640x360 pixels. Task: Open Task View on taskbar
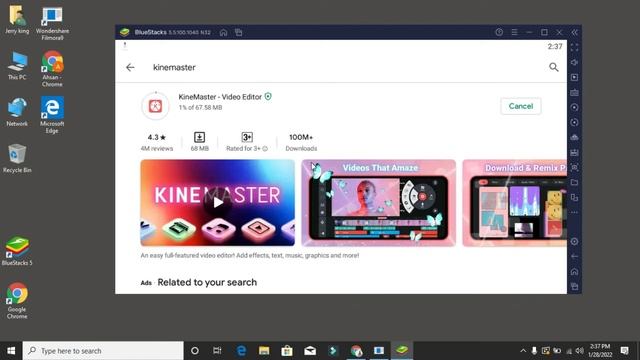tap(217, 351)
